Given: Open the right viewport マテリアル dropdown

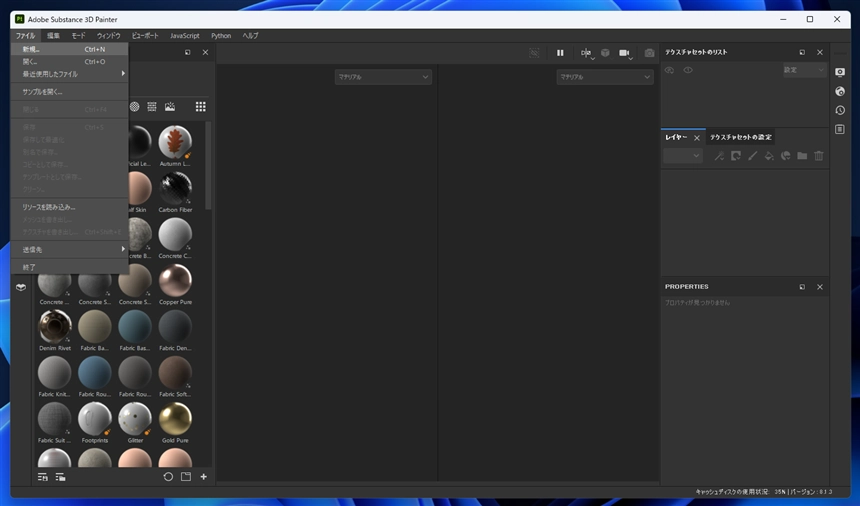Looking at the screenshot, I should coord(605,77).
